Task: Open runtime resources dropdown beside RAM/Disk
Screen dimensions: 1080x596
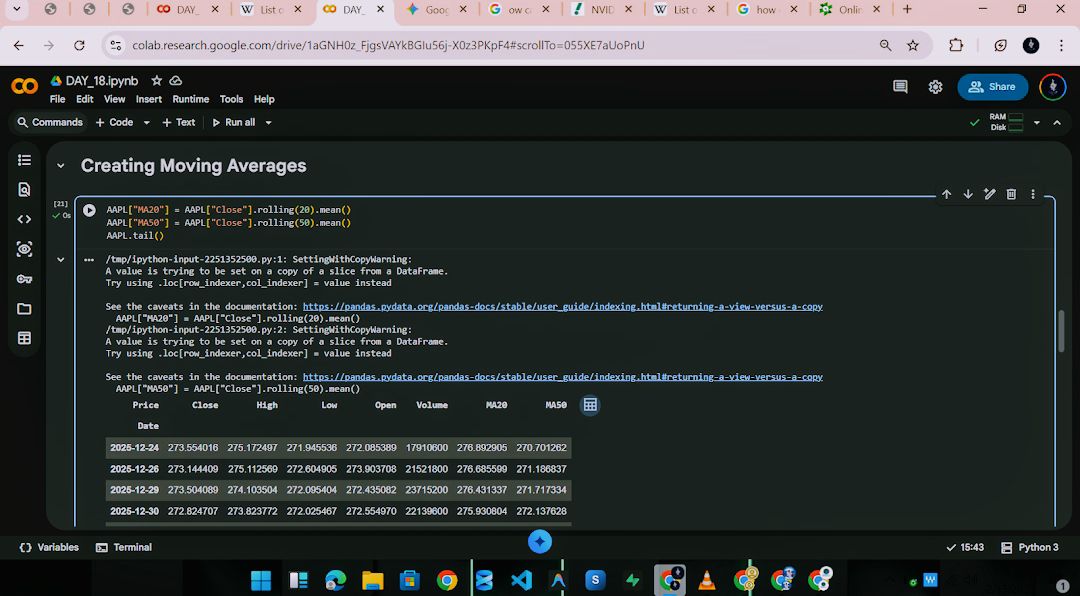Action: coord(1037,123)
